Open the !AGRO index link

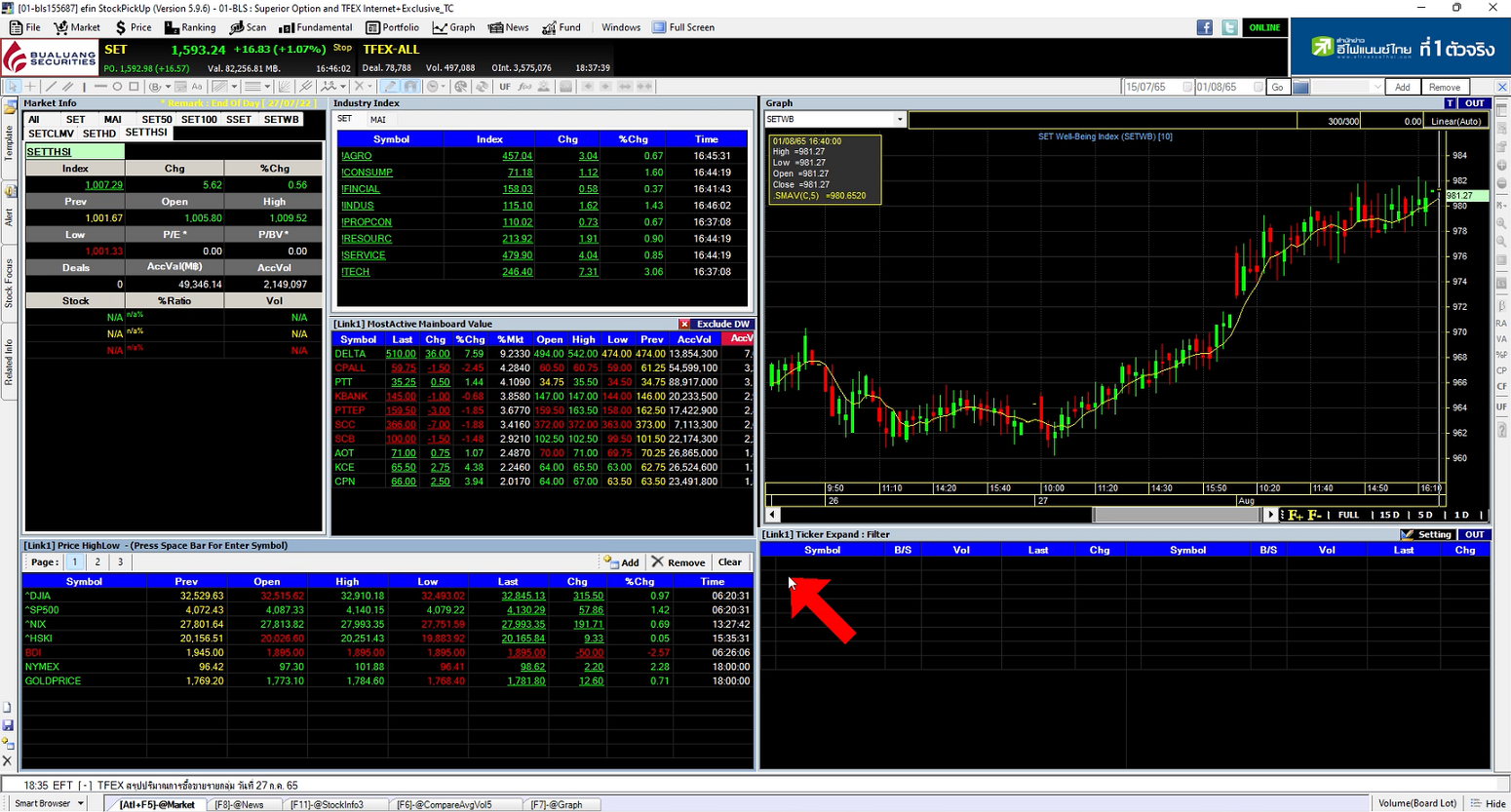(x=356, y=156)
